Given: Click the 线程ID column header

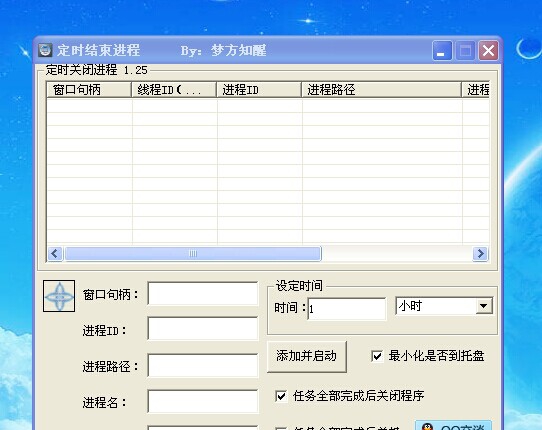Looking at the screenshot, I should pos(174,90).
